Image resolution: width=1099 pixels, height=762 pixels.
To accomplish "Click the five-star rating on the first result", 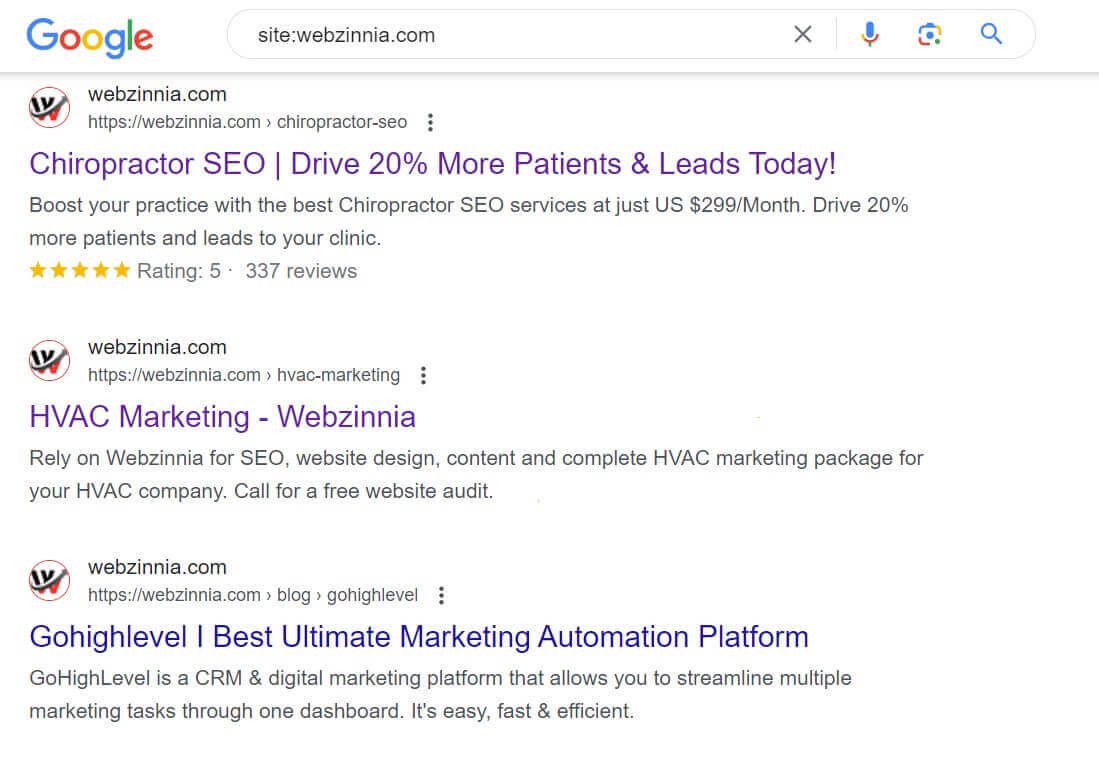I will [79, 270].
